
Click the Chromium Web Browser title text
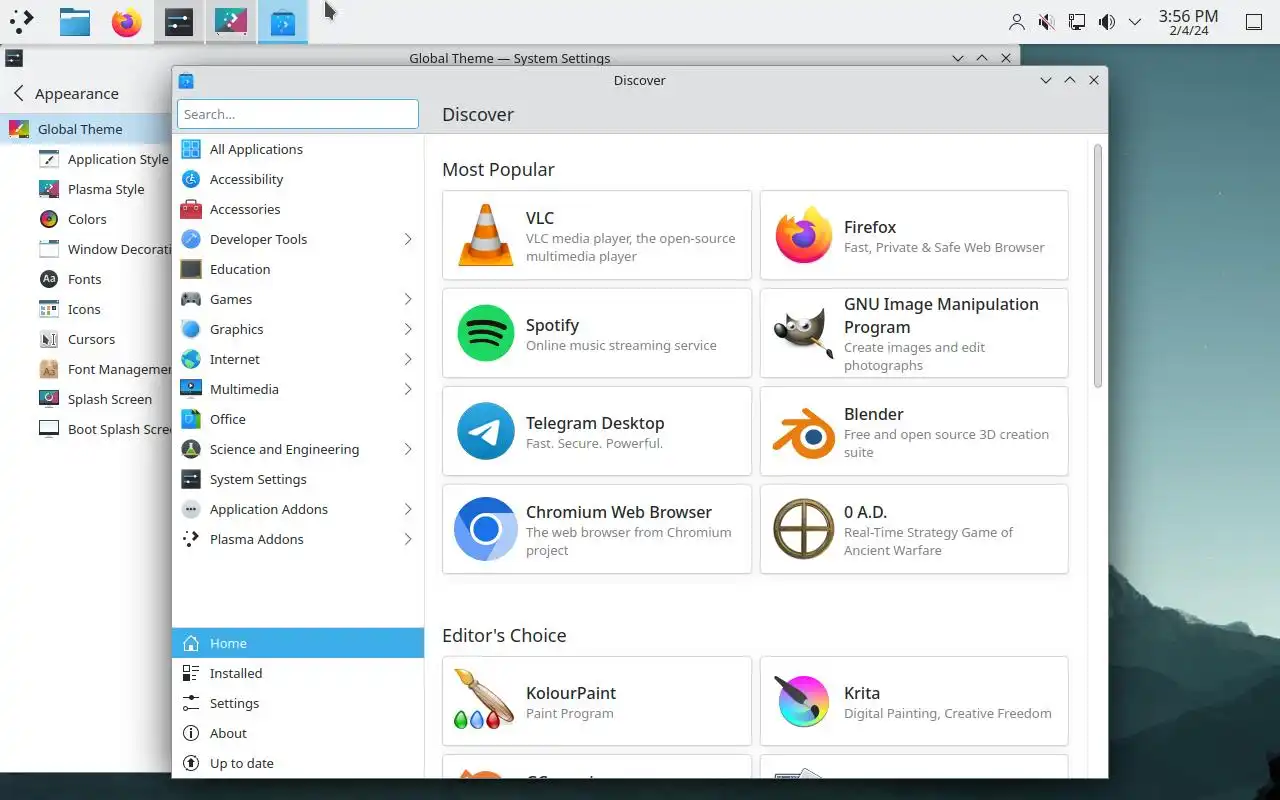pyautogui.click(x=619, y=512)
